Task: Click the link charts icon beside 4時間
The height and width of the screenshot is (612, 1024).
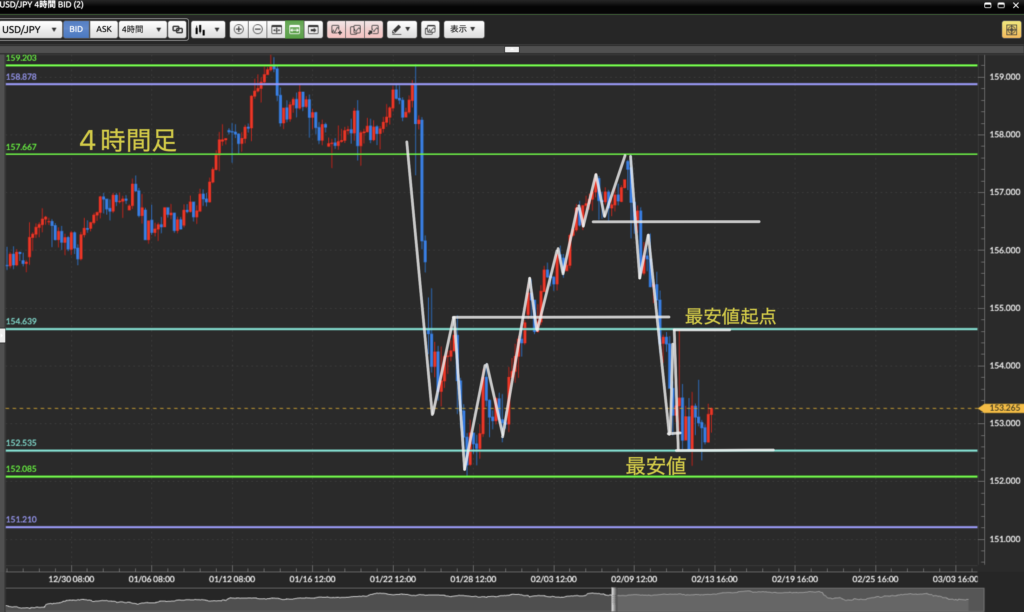Action: coord(178,30)
